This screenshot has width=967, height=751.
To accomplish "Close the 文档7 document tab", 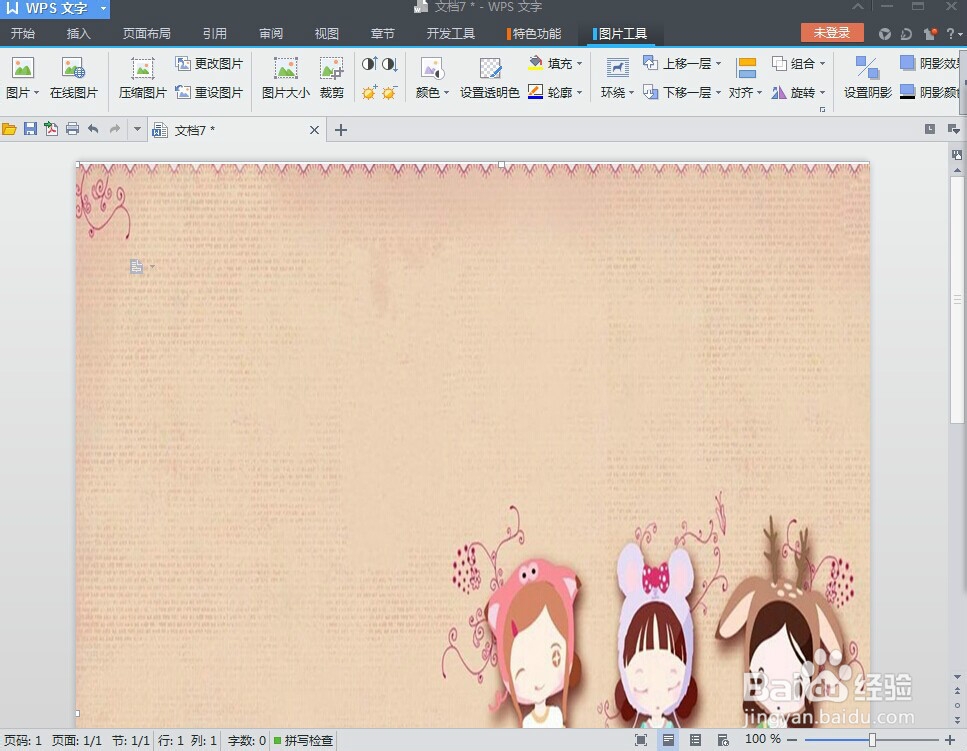I will pyautogui.click(x=314, y=130).
